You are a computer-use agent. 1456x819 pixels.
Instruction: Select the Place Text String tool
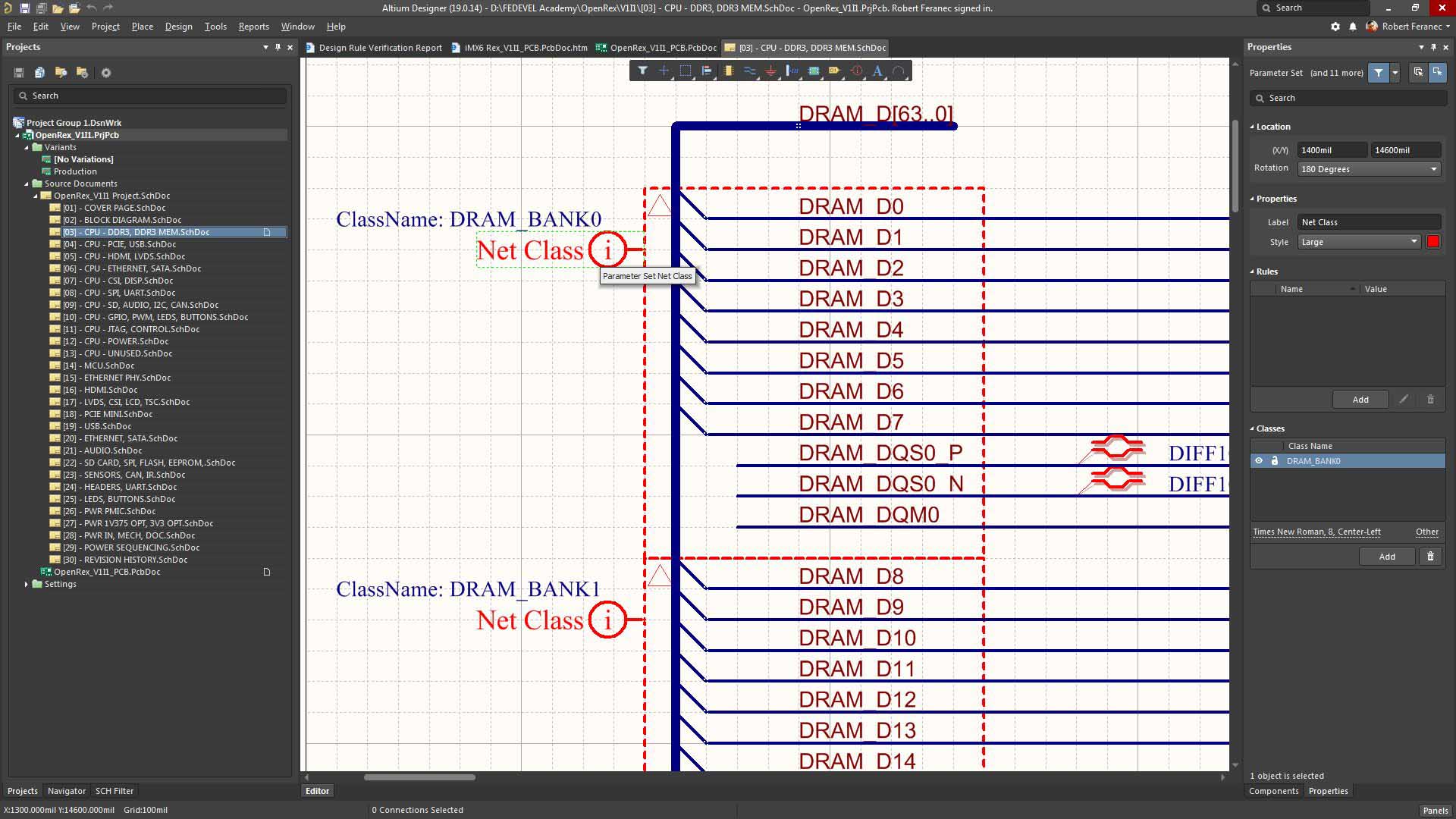coord(877,71)
